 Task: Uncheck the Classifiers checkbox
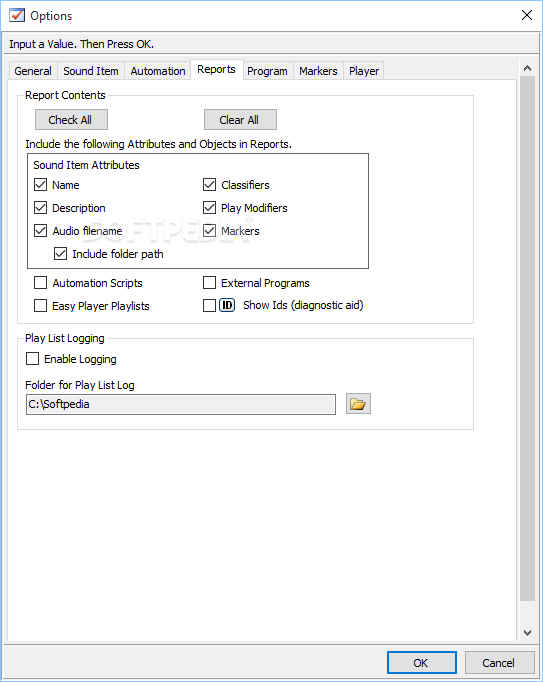[x=209, y=185]
